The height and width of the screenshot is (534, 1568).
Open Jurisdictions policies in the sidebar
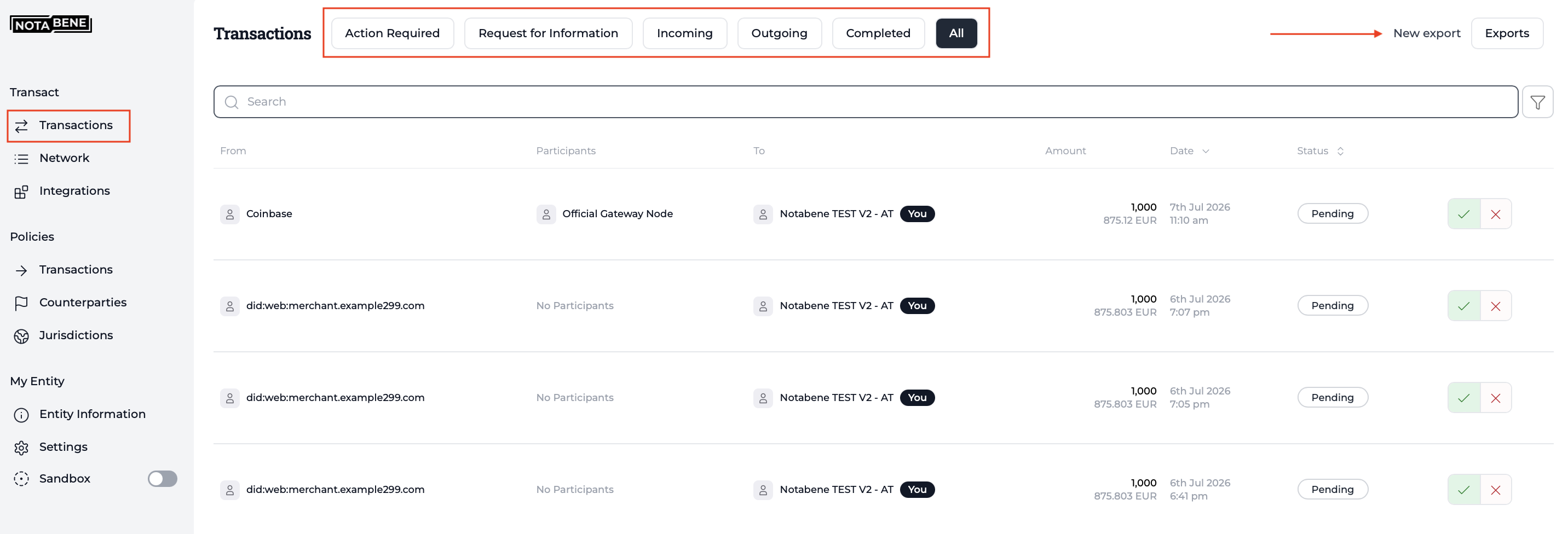(65, 336)
